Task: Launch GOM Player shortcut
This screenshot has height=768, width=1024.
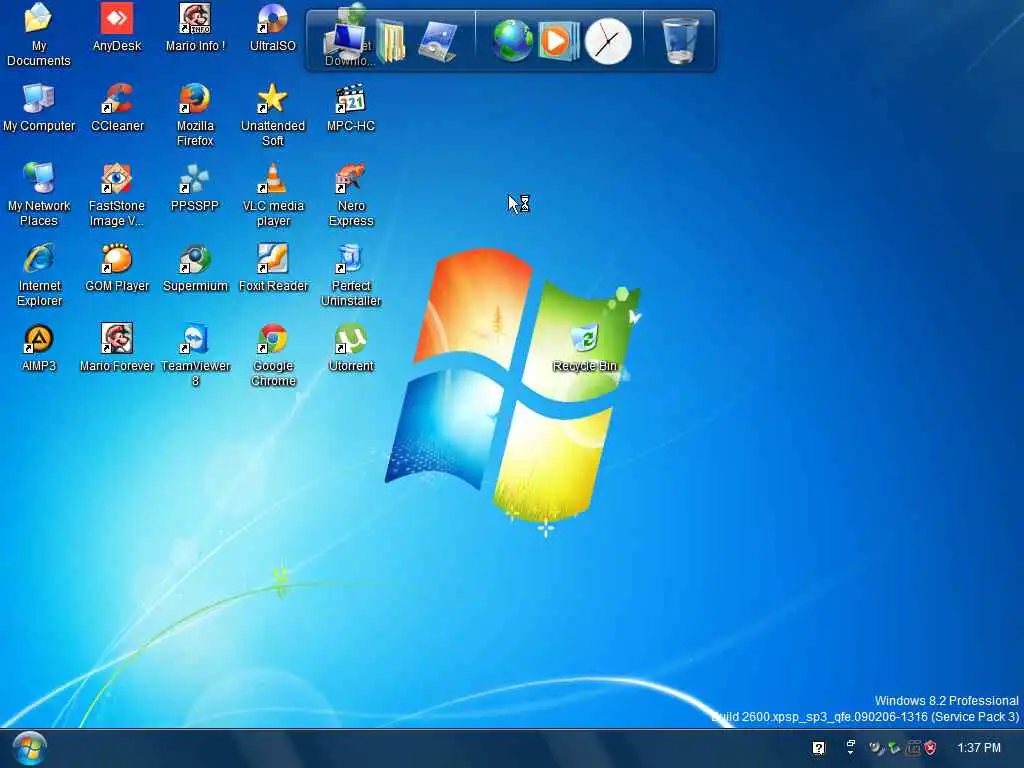Action: point(117,268)
